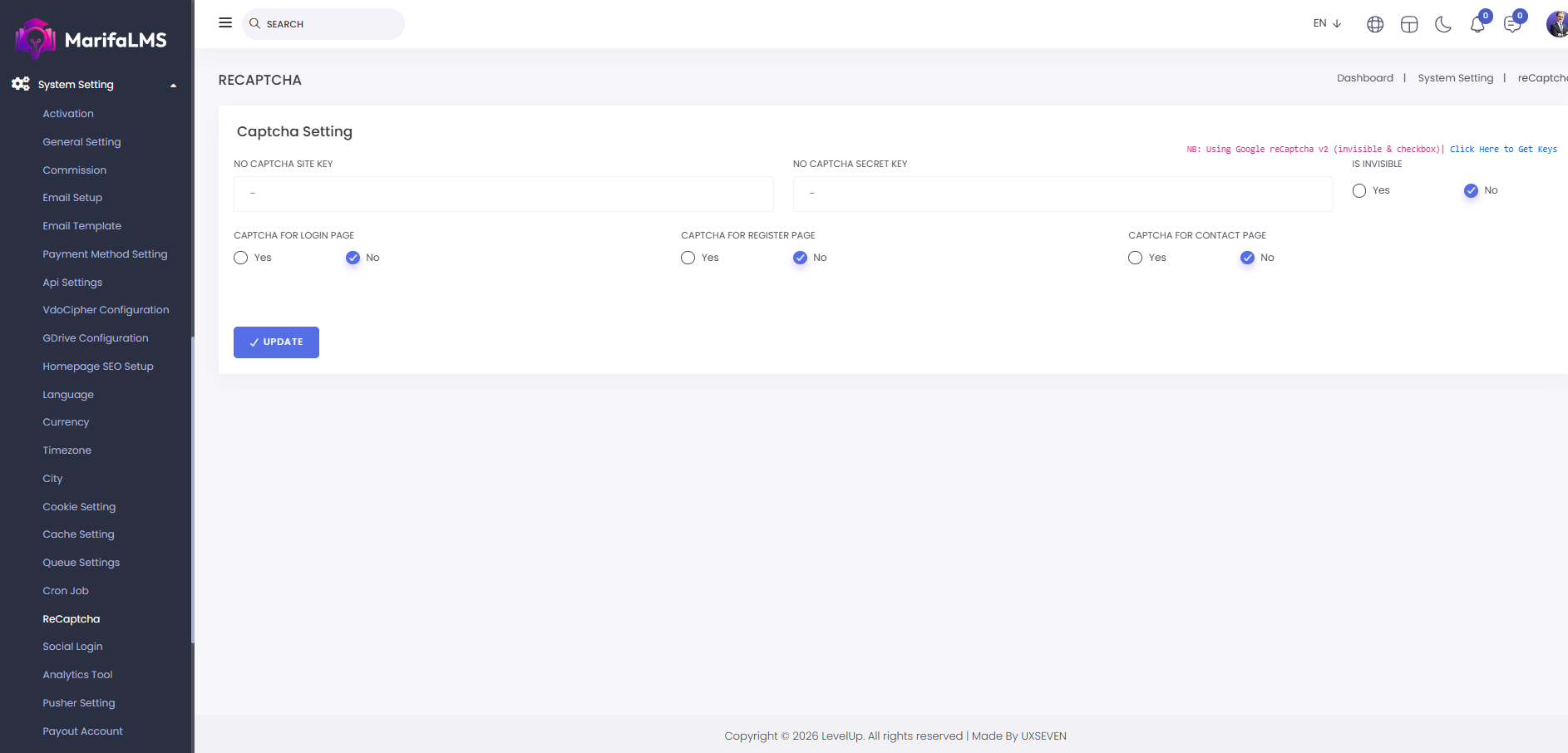Click the Update button
Viewport: 1568px width, 753px height.
pyautogui.click(x=276, y=342)
